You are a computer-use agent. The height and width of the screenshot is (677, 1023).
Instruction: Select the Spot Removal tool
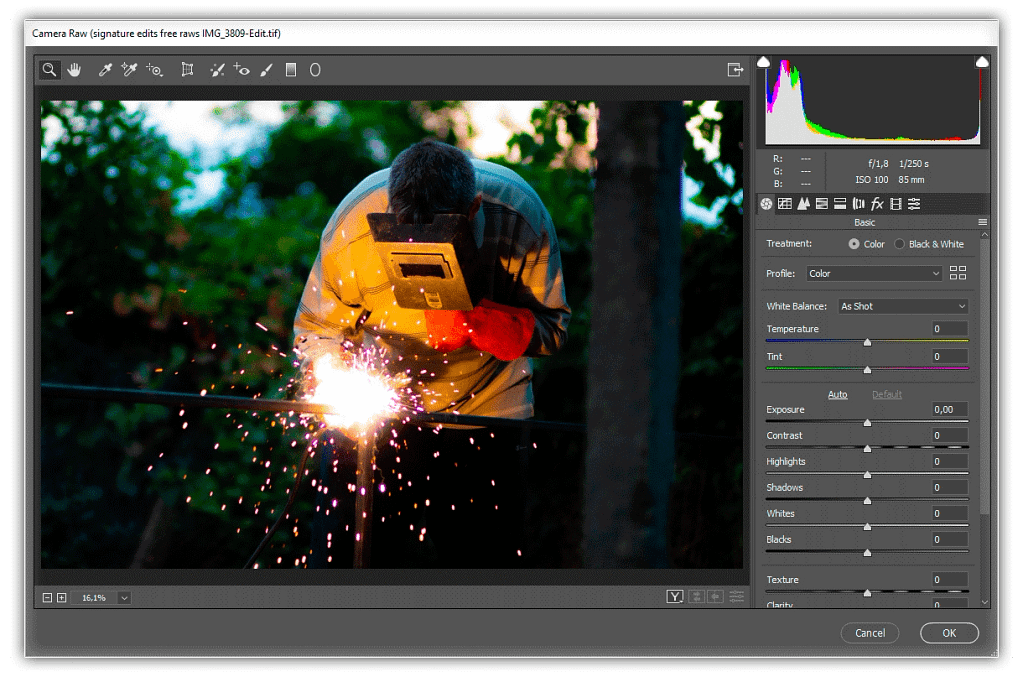pyautogui.click(x=217, y=70)
